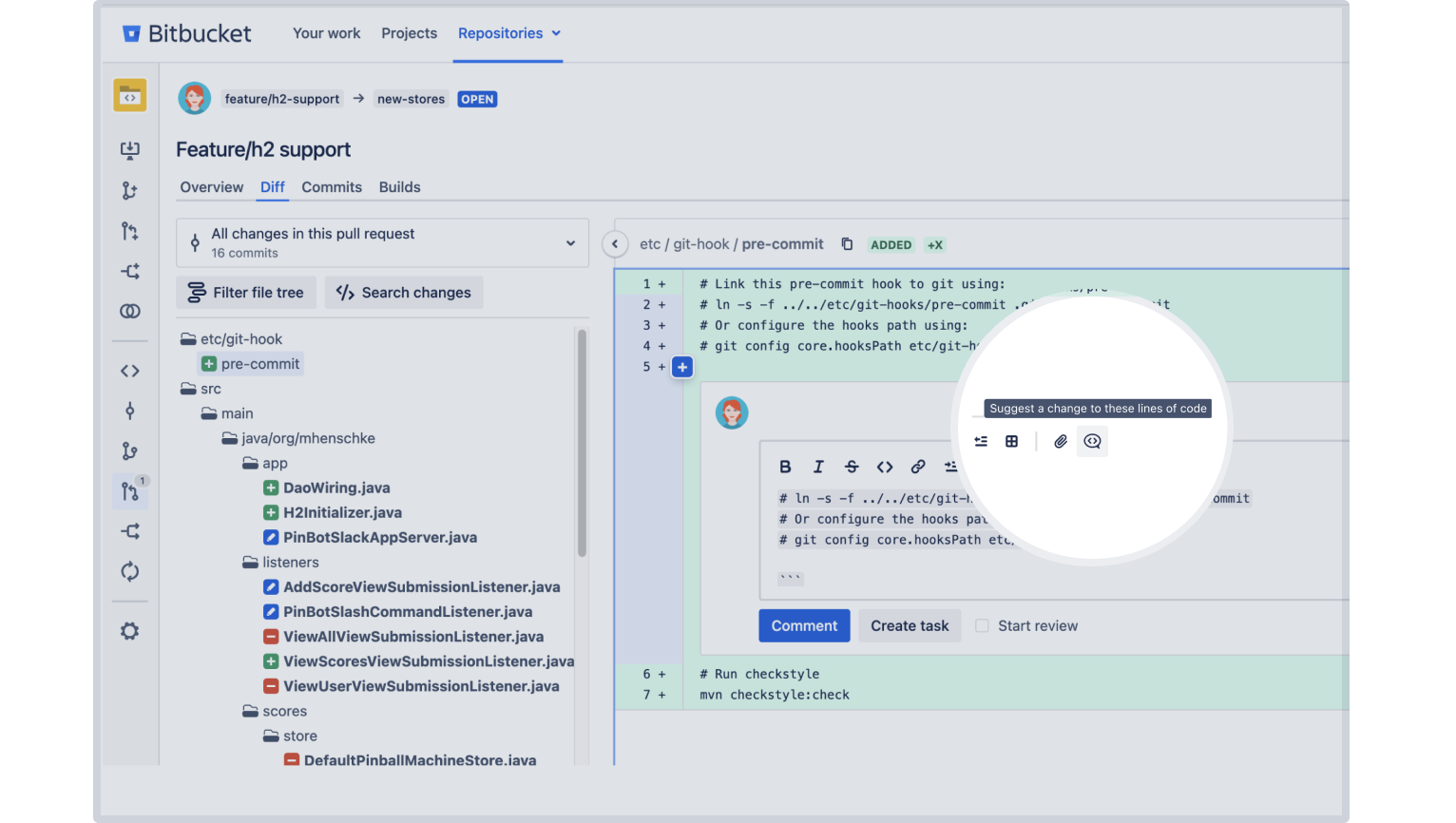Image resolution: width=1456 pixels, height=823 pixels.
Task: Click the blue Comment button
Action: coord(804,625)
